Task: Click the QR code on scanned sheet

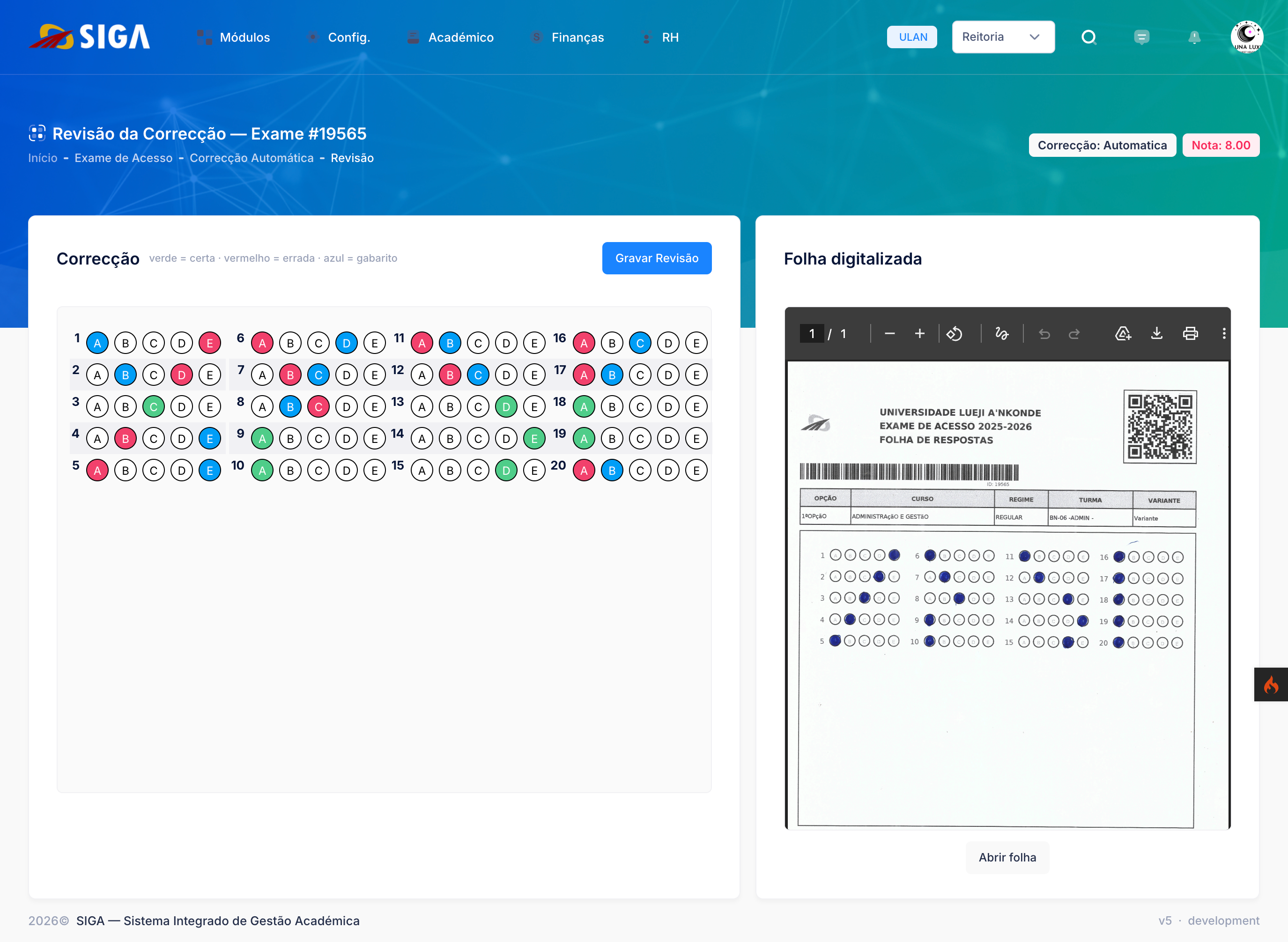Action: click(1160, 427)
